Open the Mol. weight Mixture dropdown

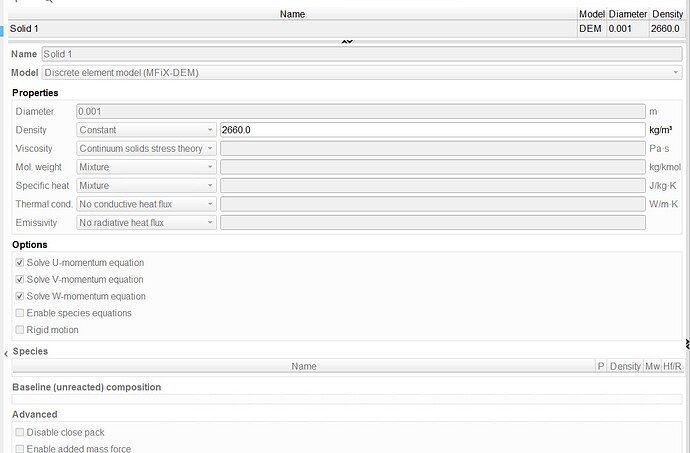pos(146,167)
